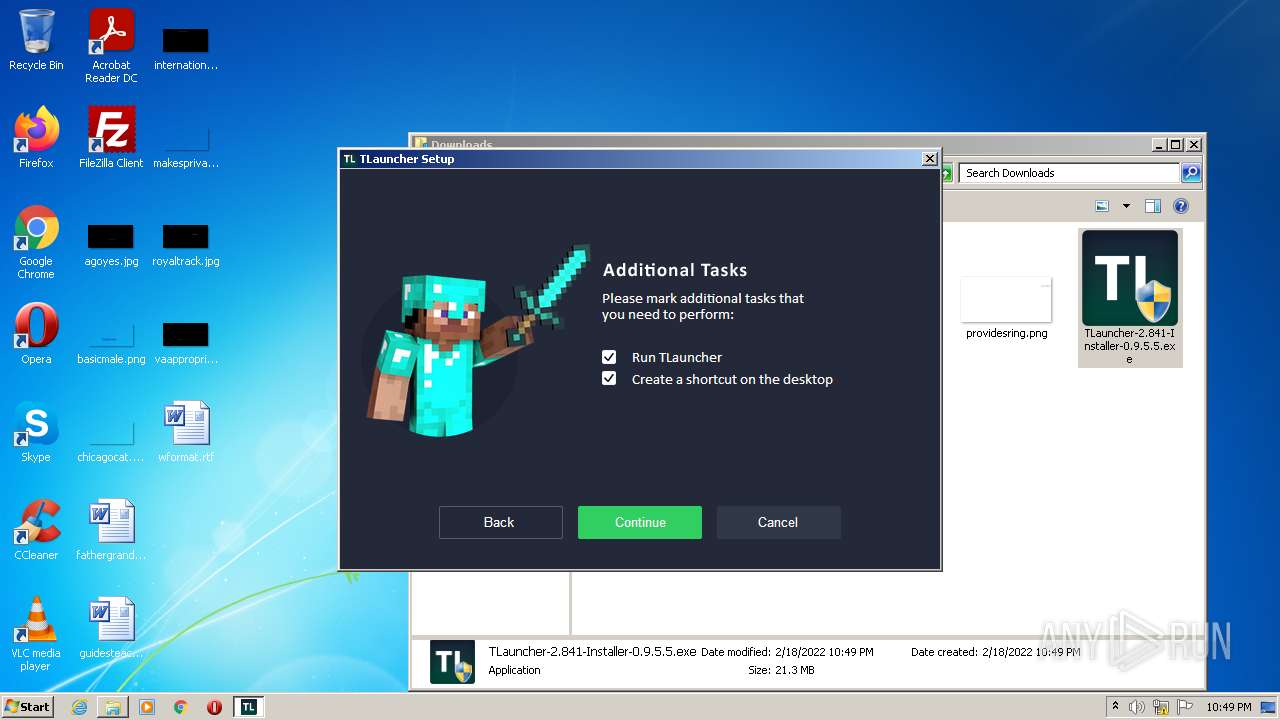This screenshot has width=1280, height=720.
Task: Click the Size: 21.3 MB detail text
Action: click(781, 670)
